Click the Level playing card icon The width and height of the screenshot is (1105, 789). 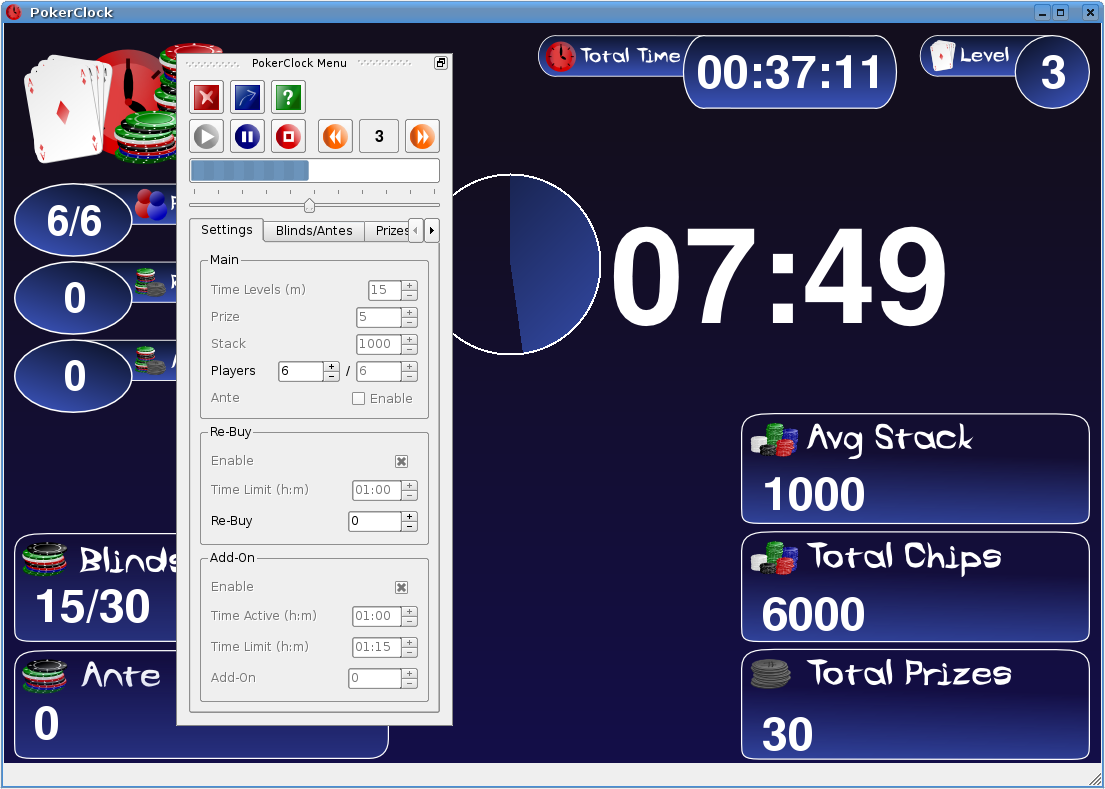click(x=942, y=56)
